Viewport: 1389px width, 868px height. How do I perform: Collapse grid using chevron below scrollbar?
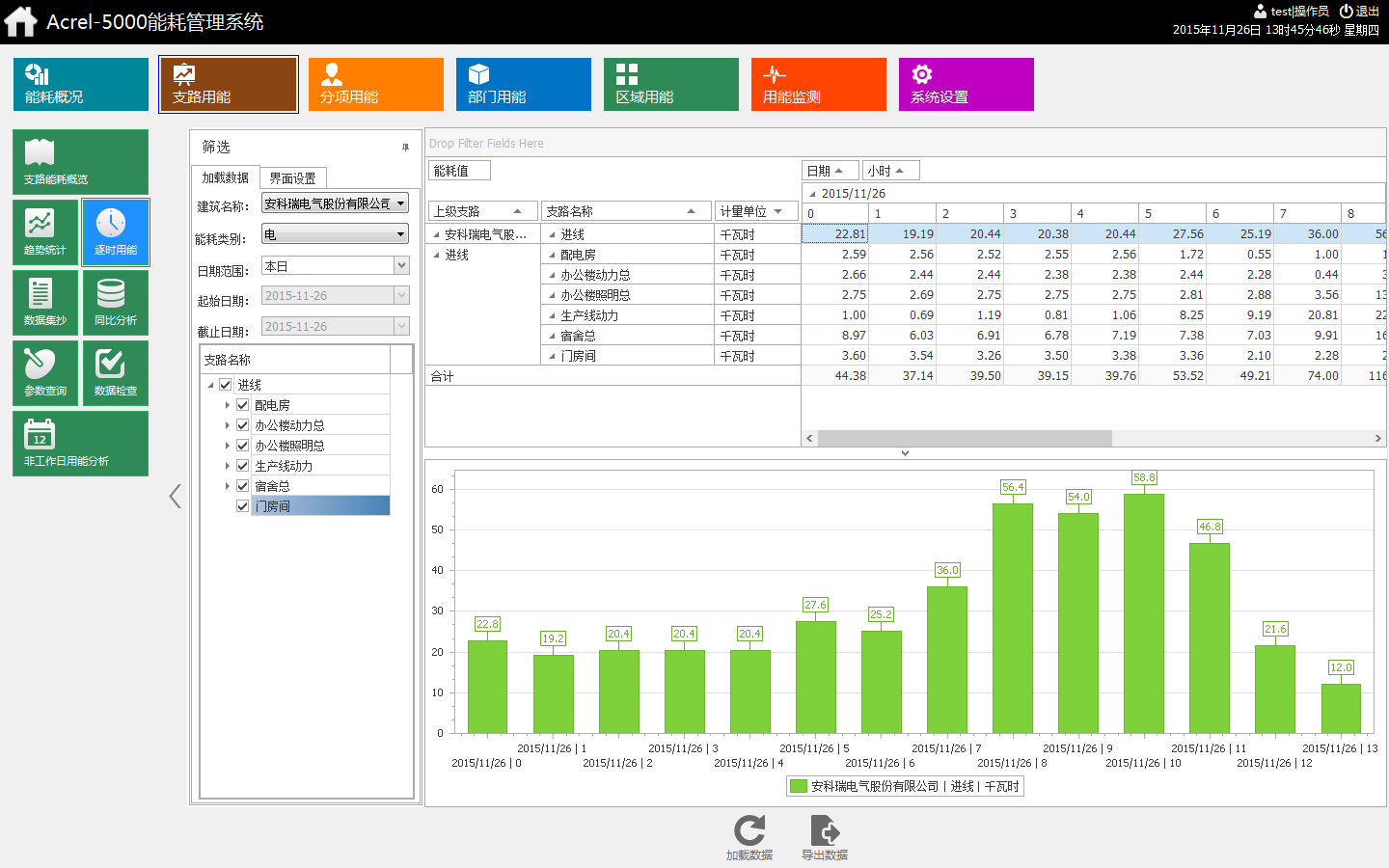coord(905,453)
